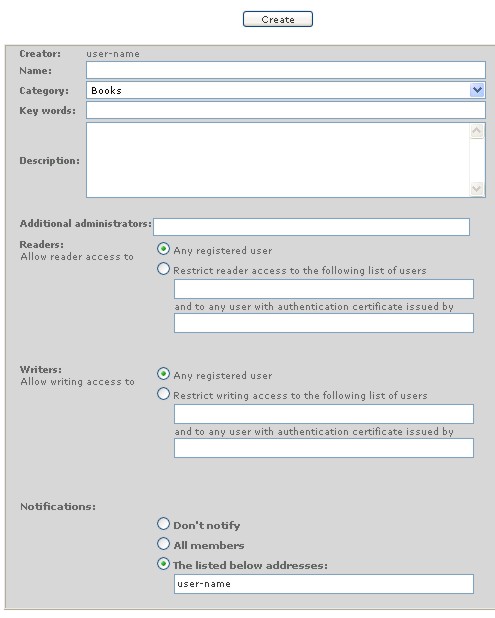
Task: Choose Don't notify option
Action: (x=163, y=524)
